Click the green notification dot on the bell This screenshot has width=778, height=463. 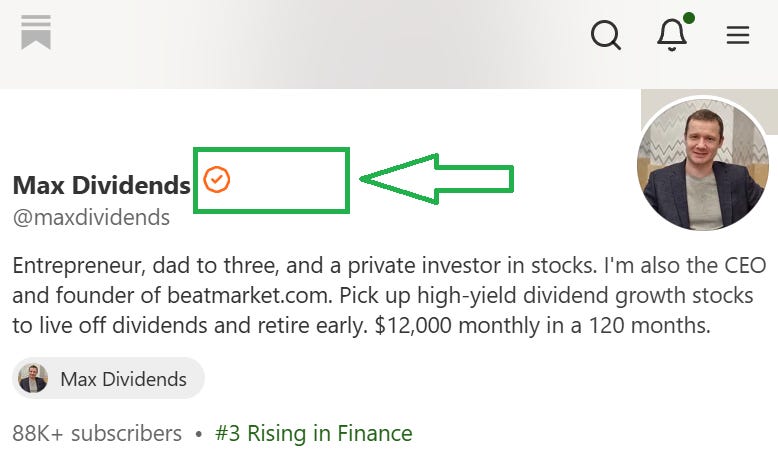pyautogui.click(x=689, y=18)
